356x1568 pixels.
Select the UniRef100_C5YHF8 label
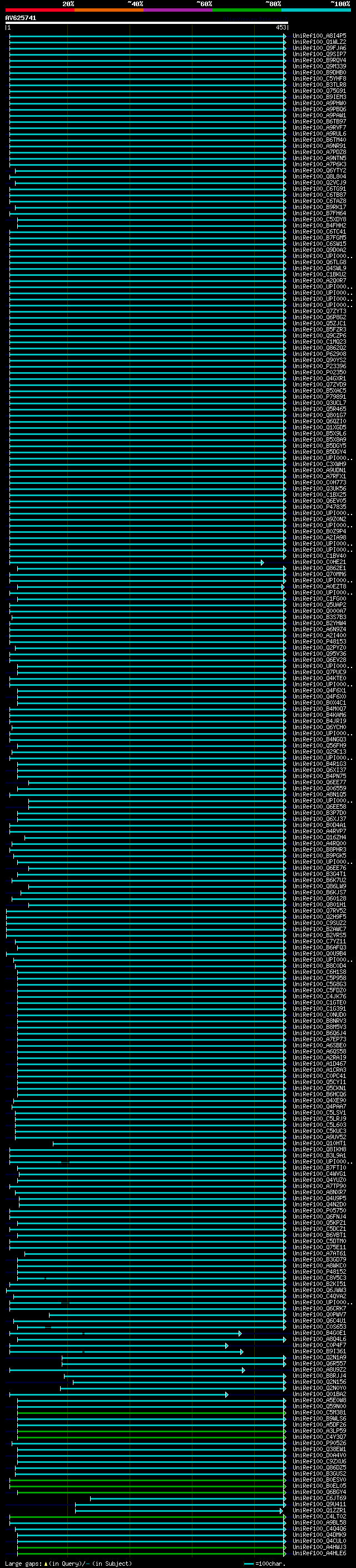[319, 78]
